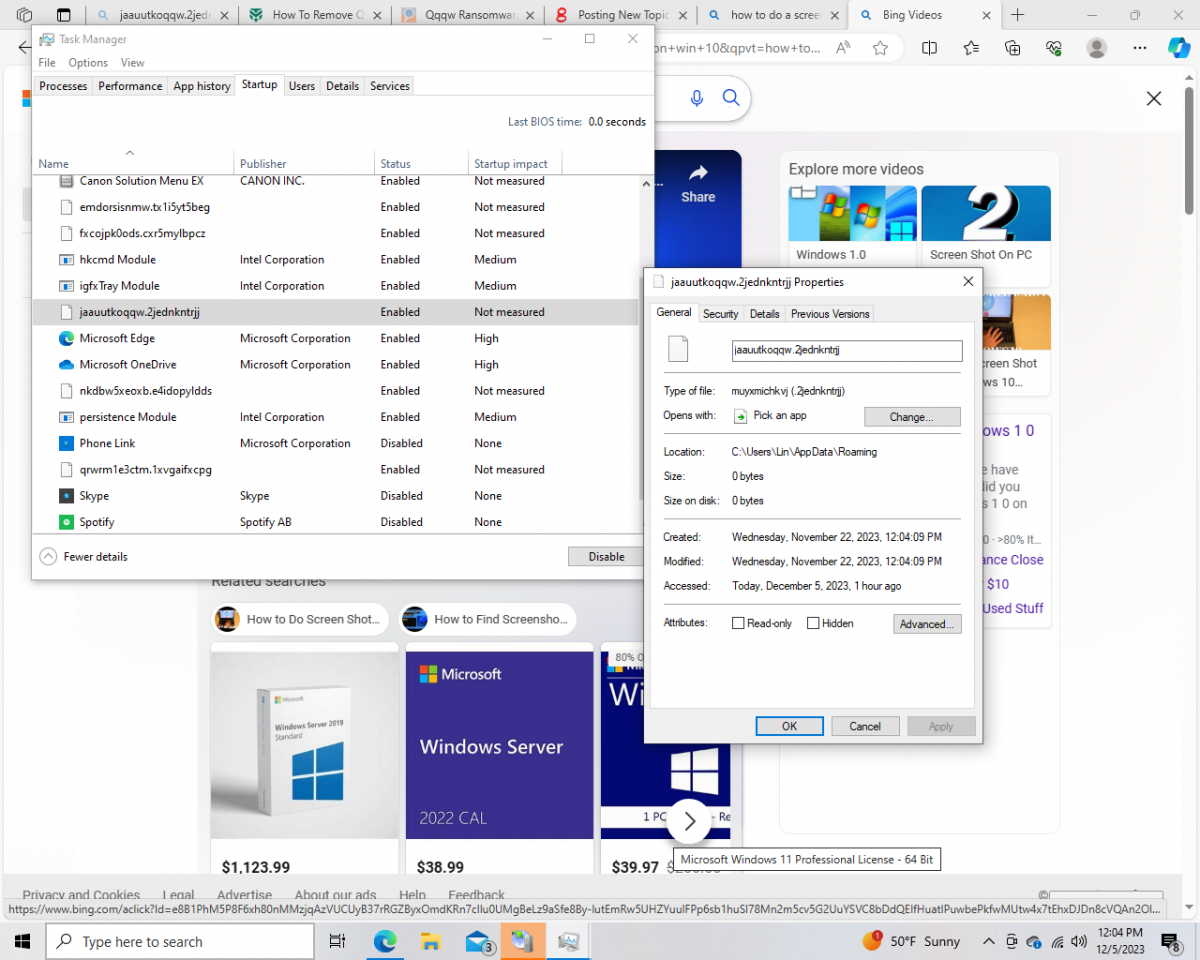
Task: Open the Edge Copilot sidebar icon
Action: pyautogui.click(x=1179, y=48)
